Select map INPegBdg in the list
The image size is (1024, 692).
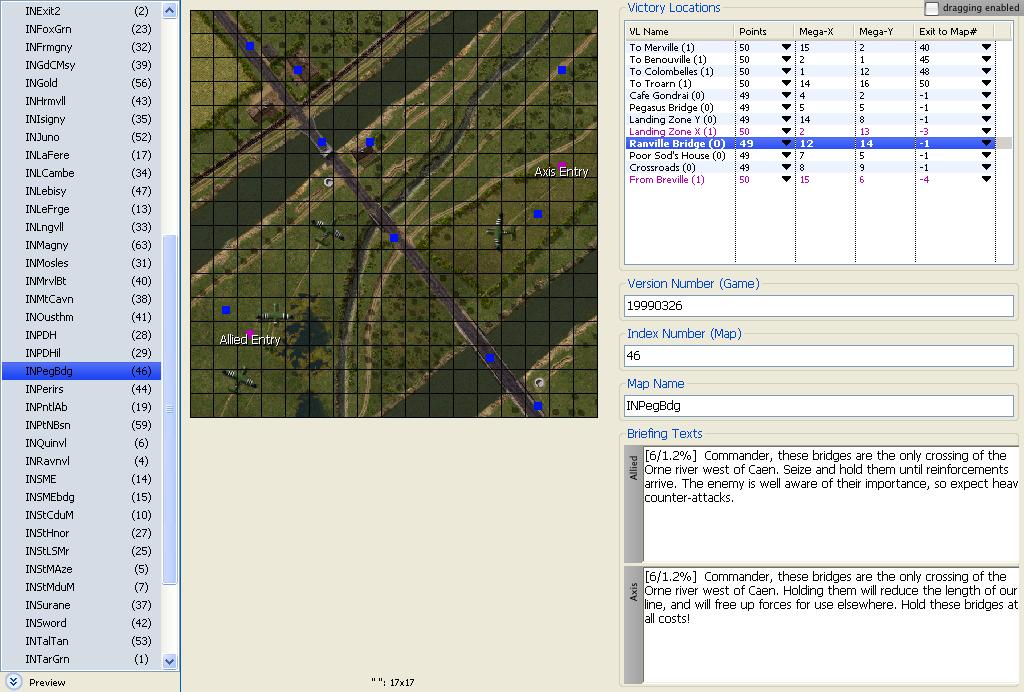[x=82, y=371]
